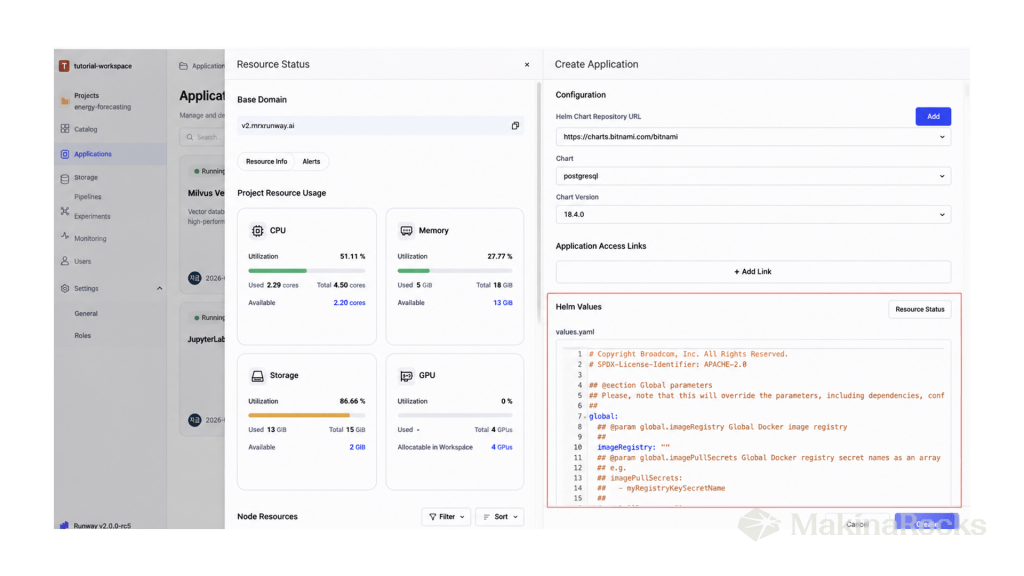Open Helm Chart Repository URL dropdown
The height and width of the screenshot is (576, 1024).
(x=753, y=137)
